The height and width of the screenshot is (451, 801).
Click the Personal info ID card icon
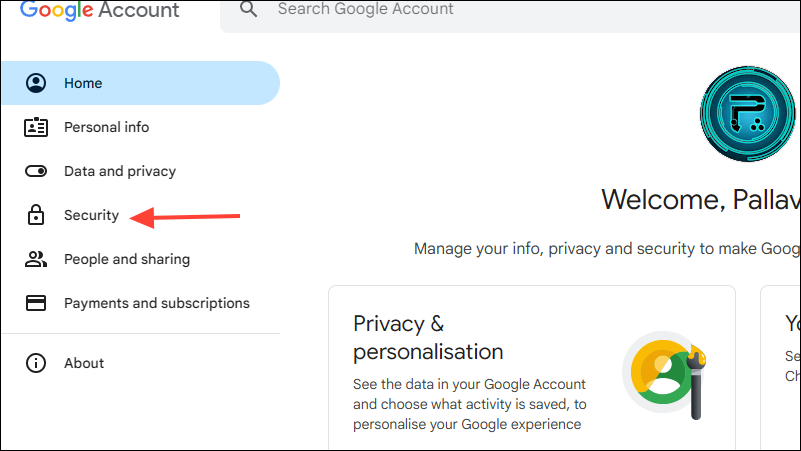coord(36,127)
